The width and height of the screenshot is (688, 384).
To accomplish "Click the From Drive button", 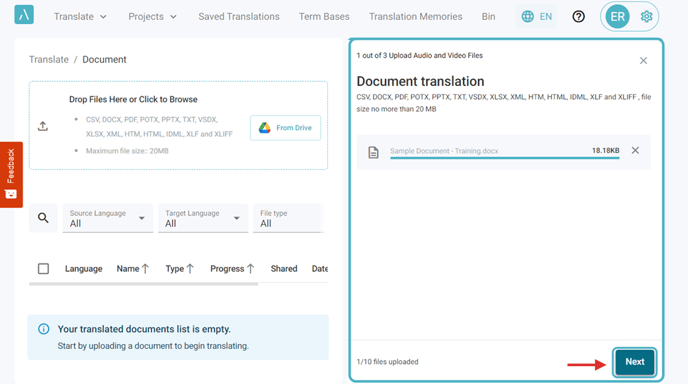I will pos(286,128).
